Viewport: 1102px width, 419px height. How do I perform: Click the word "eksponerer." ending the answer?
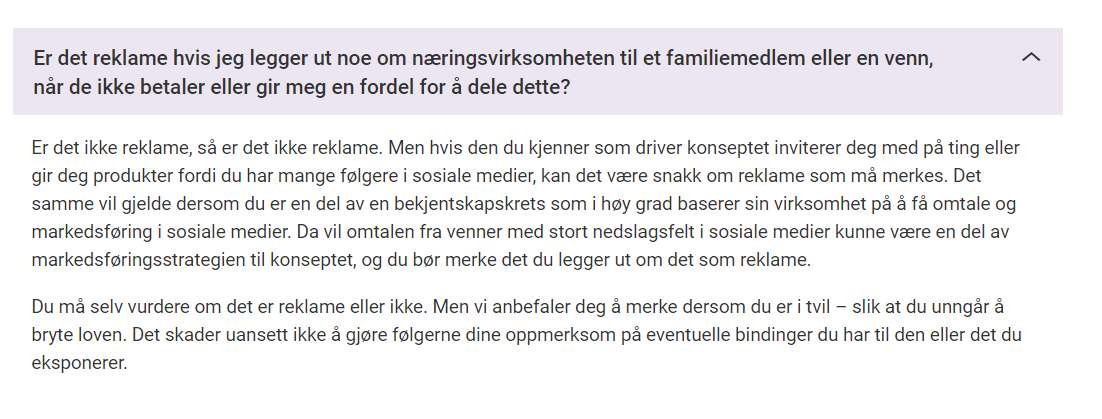(79, 363)
